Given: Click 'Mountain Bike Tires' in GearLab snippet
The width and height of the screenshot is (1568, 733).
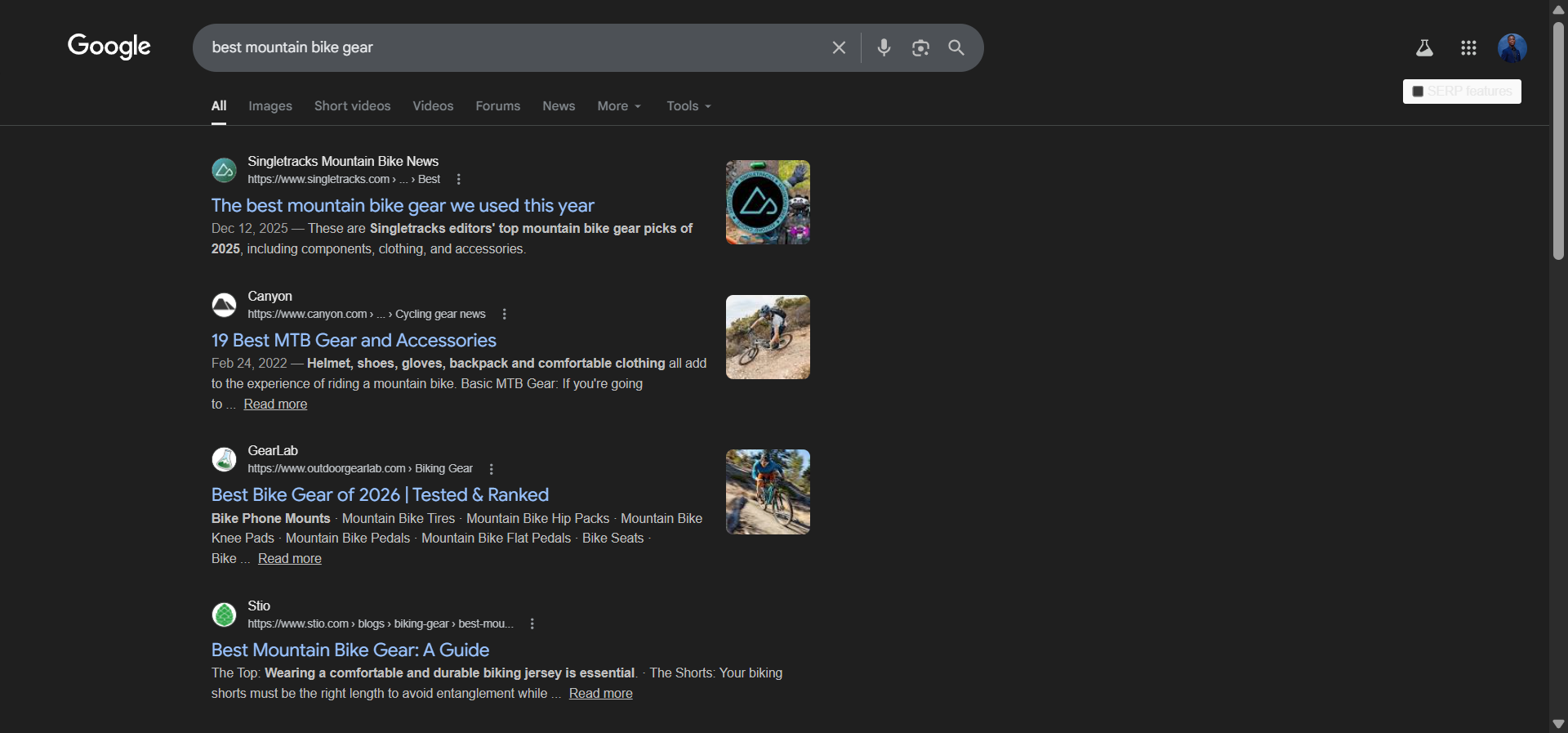Looking at the screenshot, I should [x=399, y=518].
